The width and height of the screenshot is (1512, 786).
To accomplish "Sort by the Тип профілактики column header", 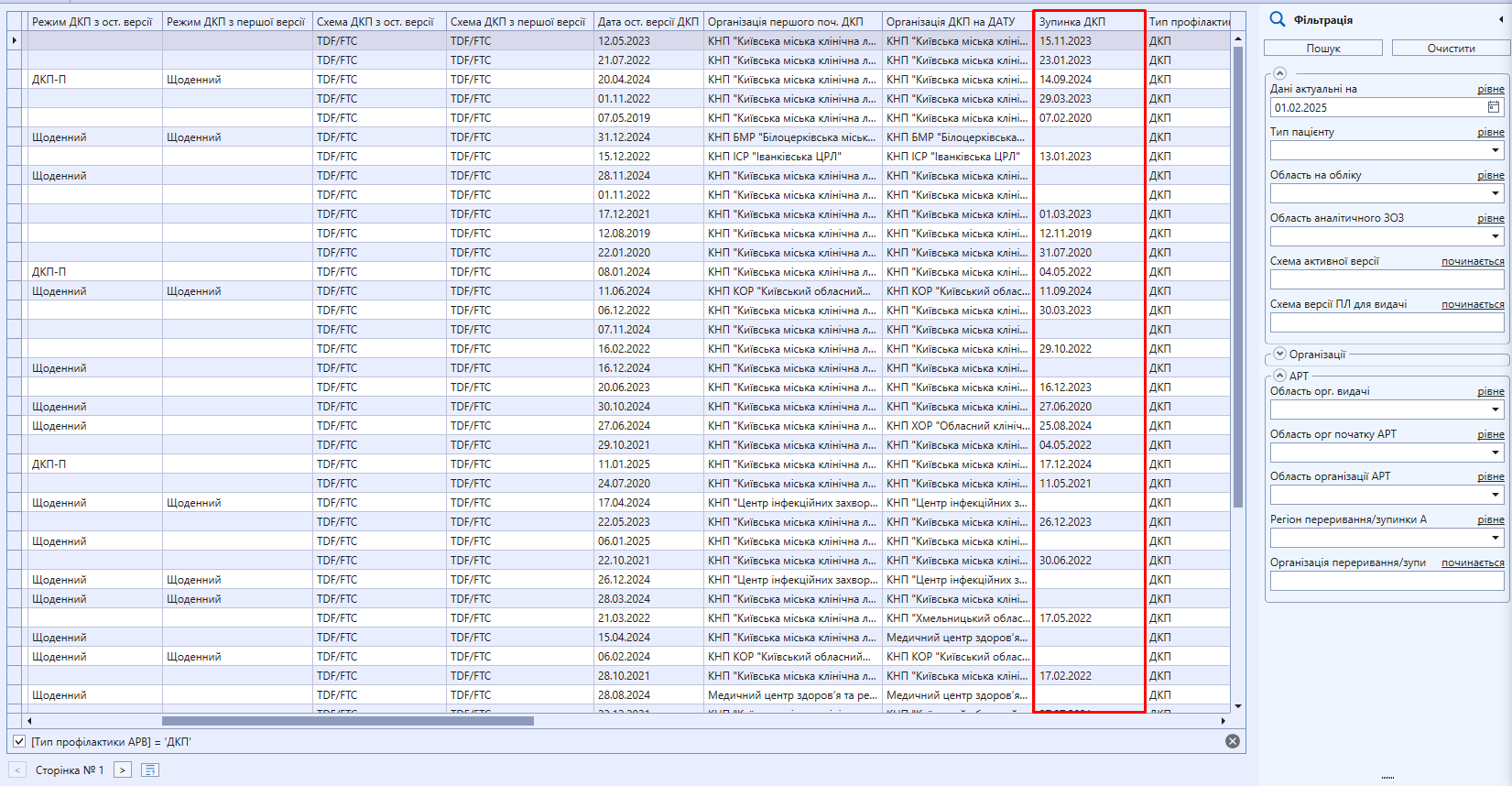I will [1188, 21].
